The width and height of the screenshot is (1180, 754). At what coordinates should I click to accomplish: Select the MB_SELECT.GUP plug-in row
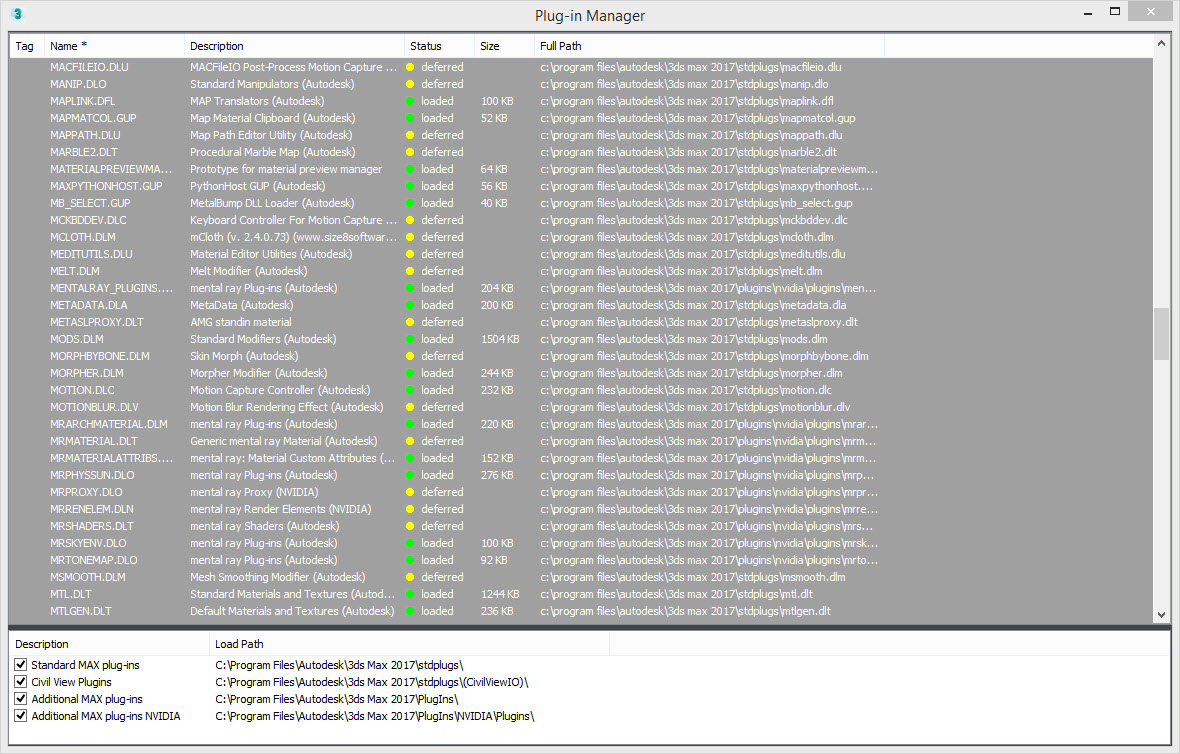coord(580,203)
